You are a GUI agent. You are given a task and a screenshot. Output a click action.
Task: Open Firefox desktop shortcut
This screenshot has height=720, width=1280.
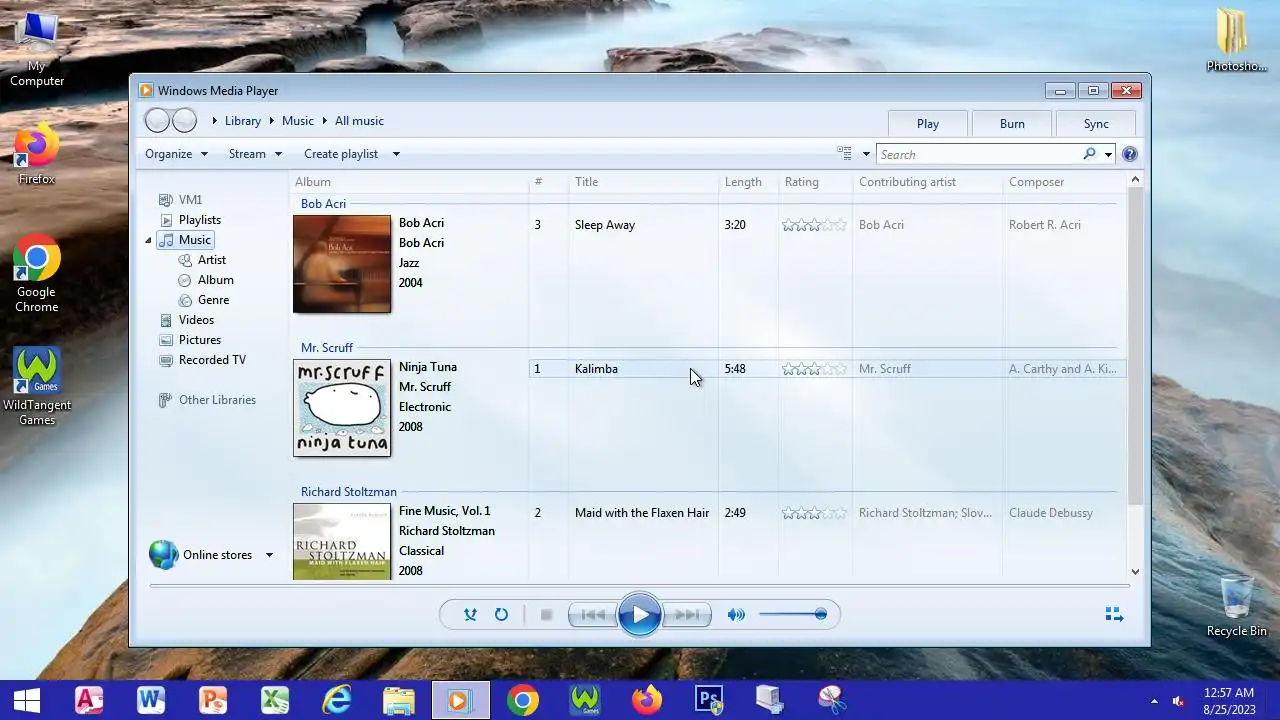(x=37, y=156)
